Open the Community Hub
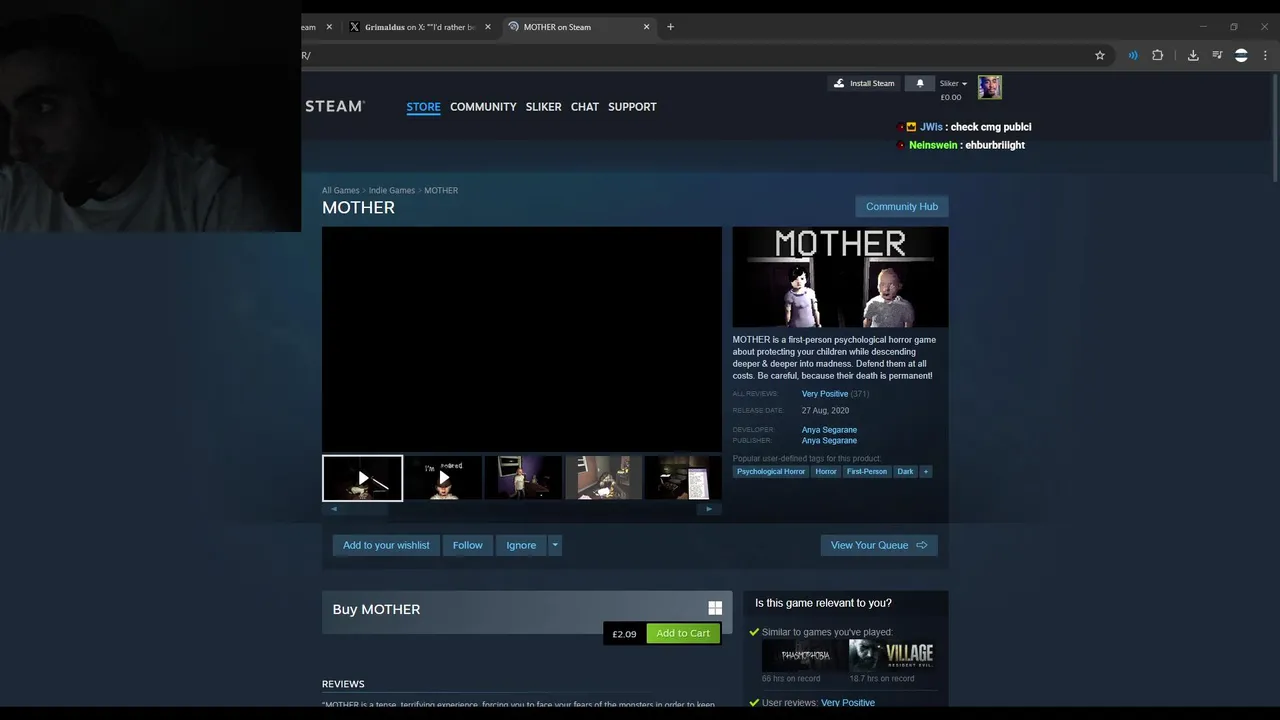The width and height of the screenshot is (1280, 720). tap(902, 206)
